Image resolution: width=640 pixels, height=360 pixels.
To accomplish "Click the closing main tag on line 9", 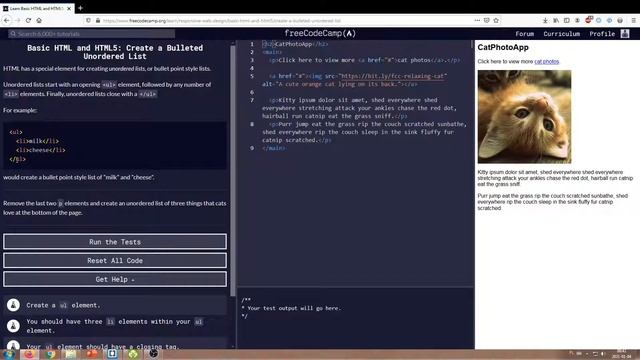I will pos(274,148).
